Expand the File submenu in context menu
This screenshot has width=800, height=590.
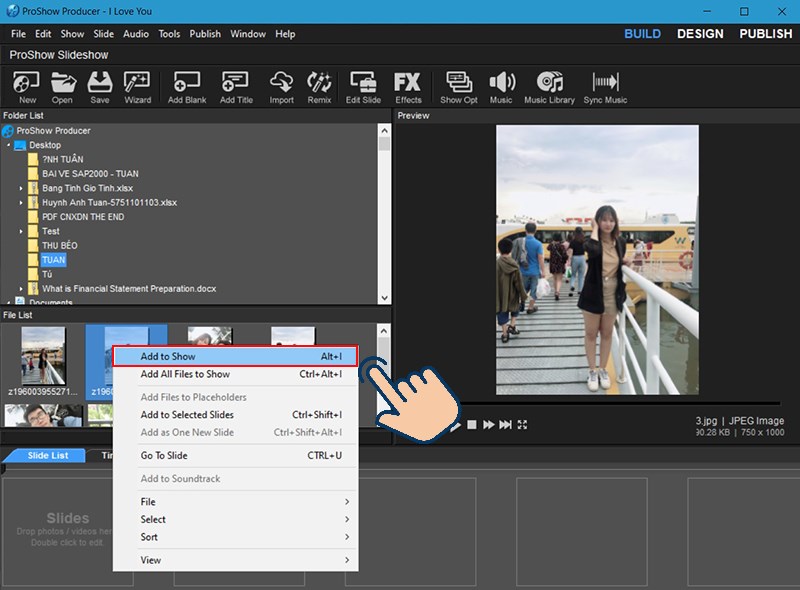(x=235, y=502)
